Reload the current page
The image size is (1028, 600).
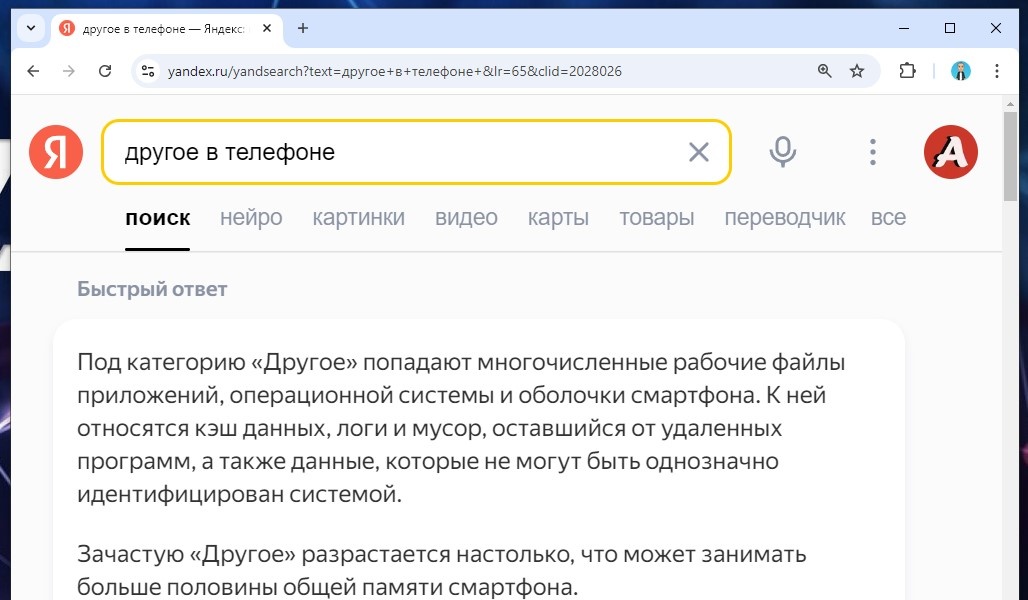click(x=104, y=71)
